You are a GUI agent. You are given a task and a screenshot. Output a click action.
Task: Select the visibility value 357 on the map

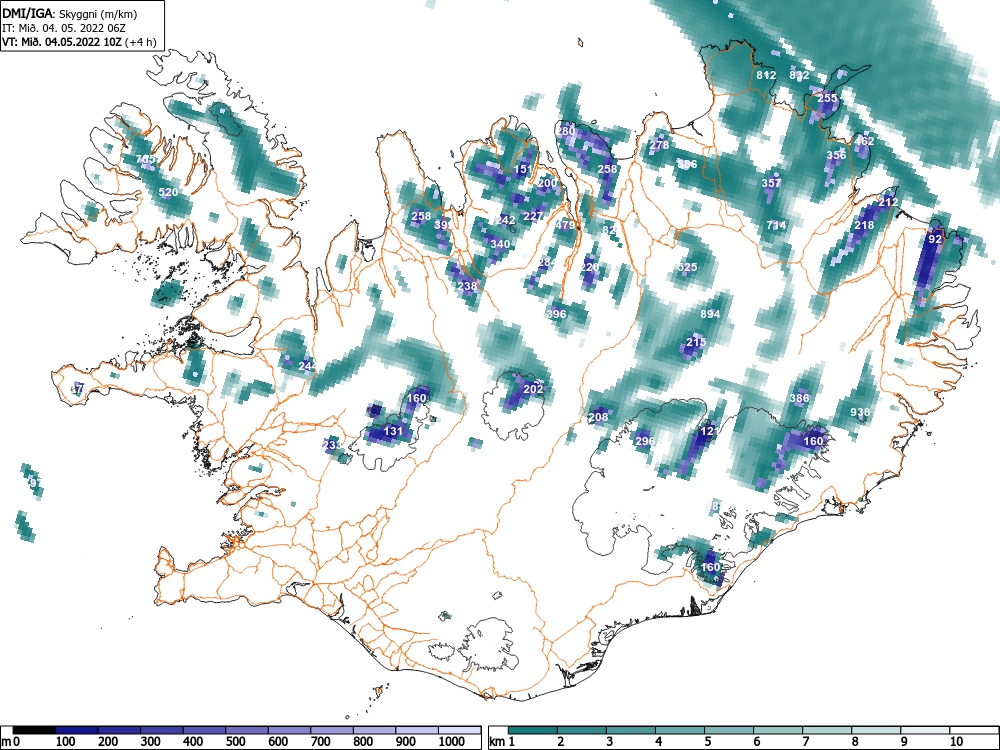[x=771, y=183]
